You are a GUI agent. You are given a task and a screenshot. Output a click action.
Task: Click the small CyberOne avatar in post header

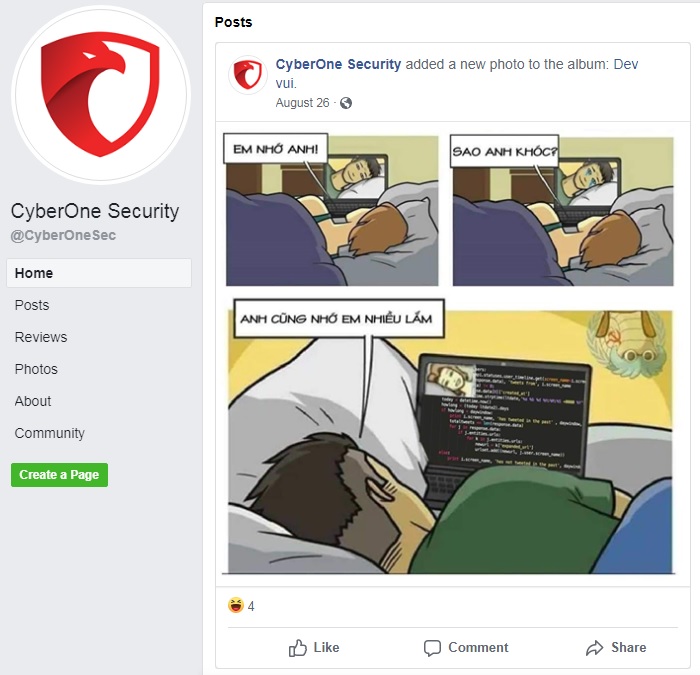248,75
